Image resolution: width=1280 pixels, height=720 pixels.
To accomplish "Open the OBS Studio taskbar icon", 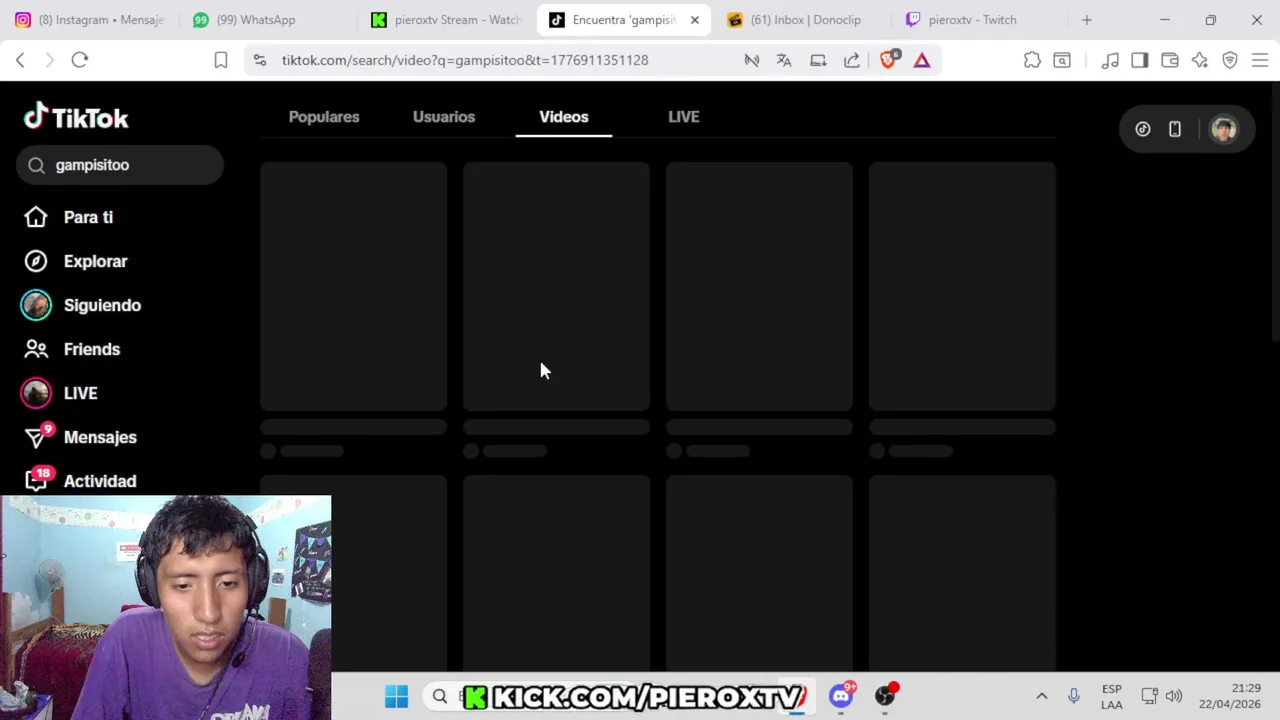I will tap(885, 696).
